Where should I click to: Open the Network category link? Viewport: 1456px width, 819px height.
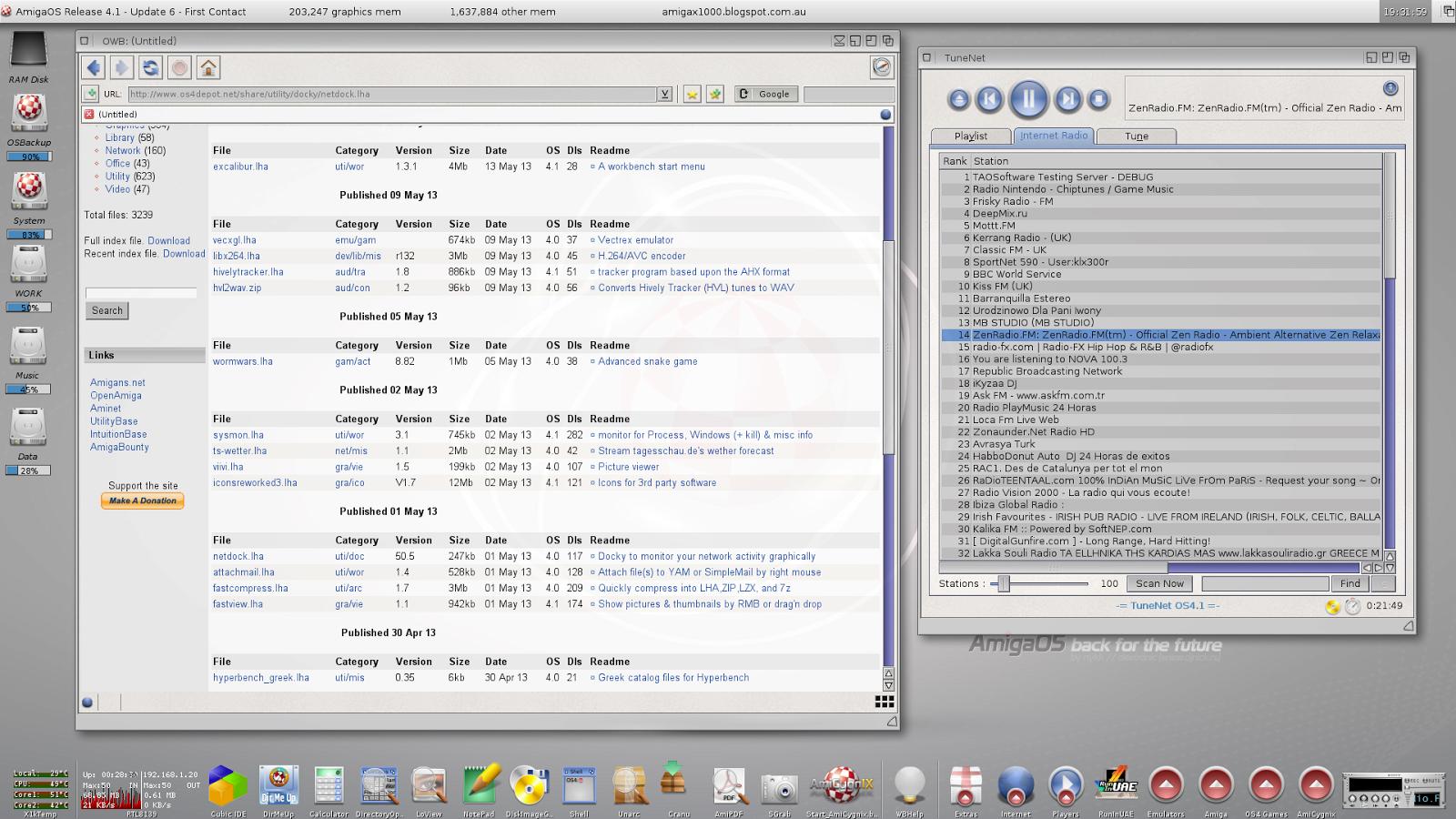click(x=123, y=151)
